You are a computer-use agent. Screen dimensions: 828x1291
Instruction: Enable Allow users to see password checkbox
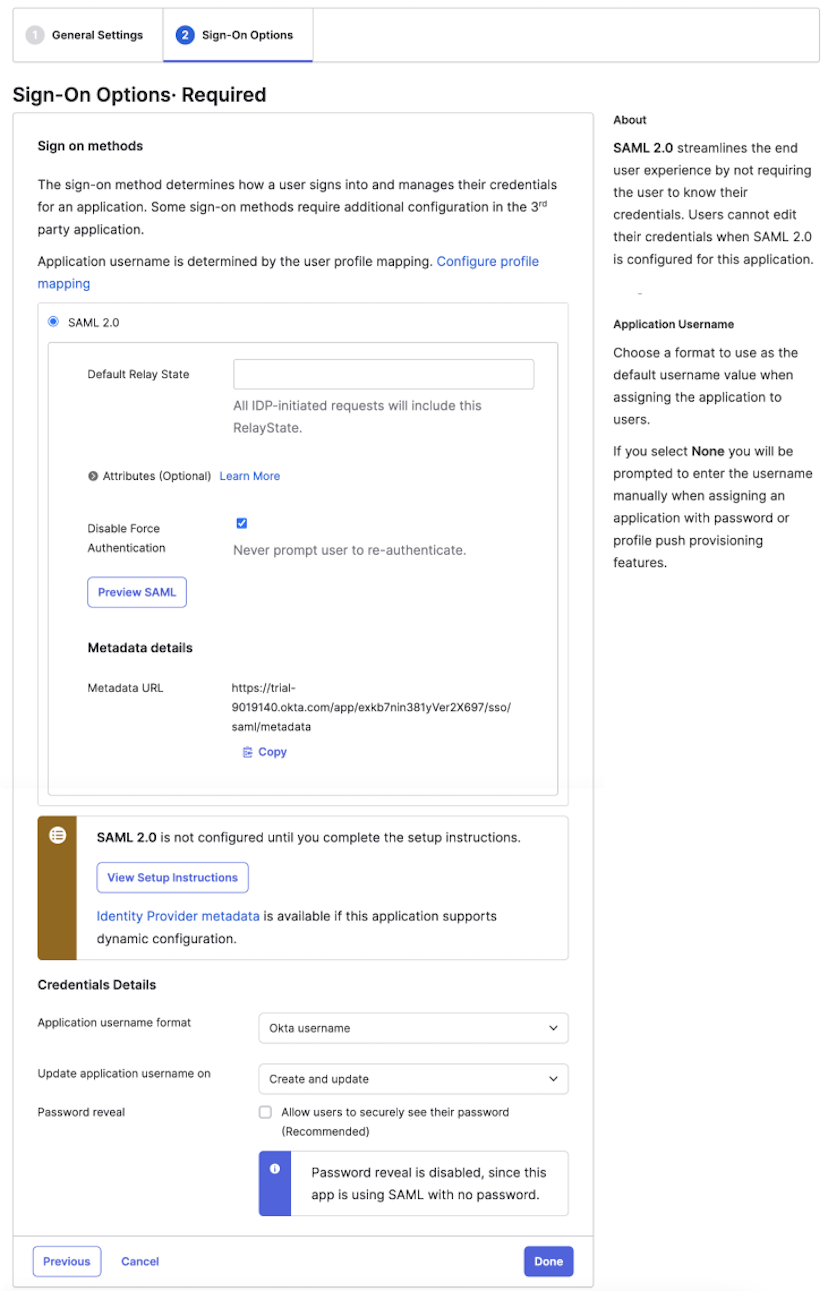(x=265, y=1112)
